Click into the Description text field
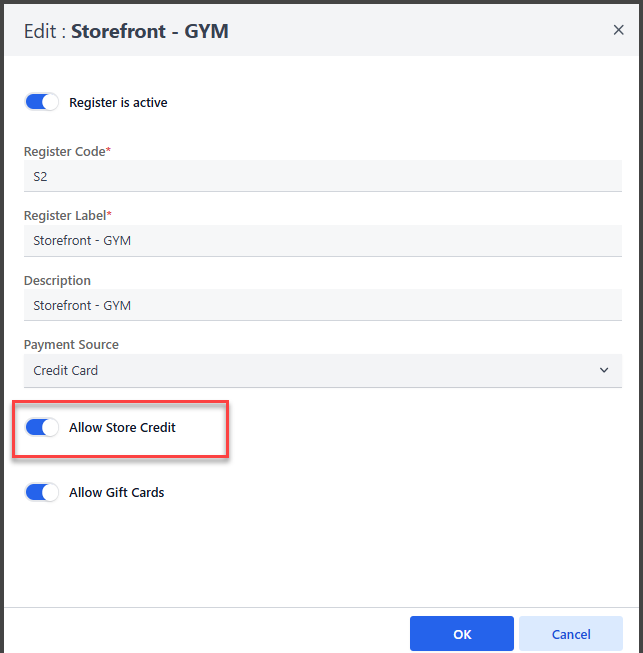643x653 pixels. [322, 305]
